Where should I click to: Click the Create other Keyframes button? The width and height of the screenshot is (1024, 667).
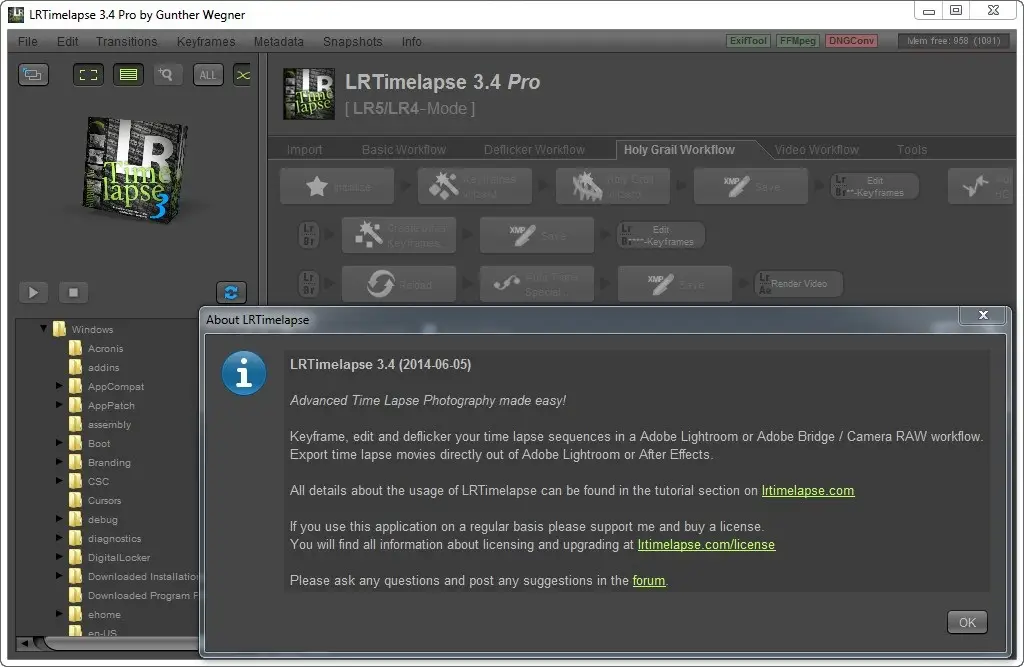(x=399, y=235)
